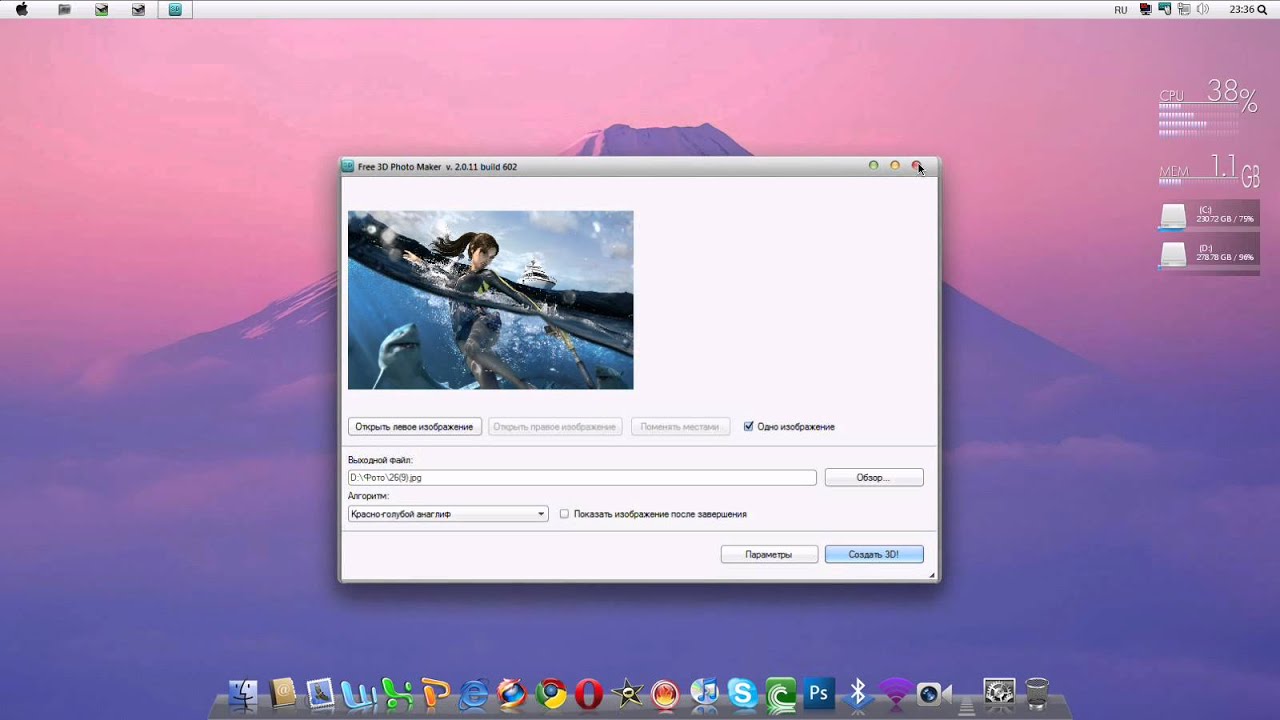
Task: Click the clock showing 23:36
Action: (x=1242, y=10)
